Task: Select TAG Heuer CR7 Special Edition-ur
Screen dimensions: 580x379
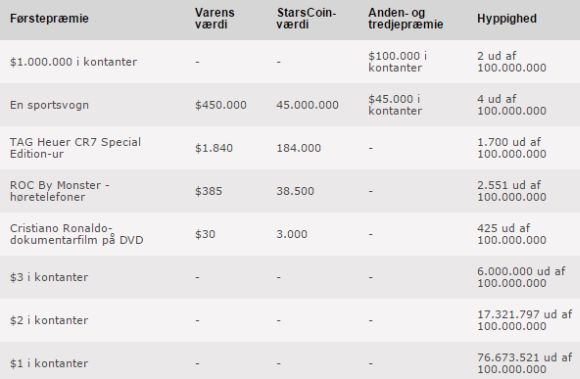Action: 75,148
